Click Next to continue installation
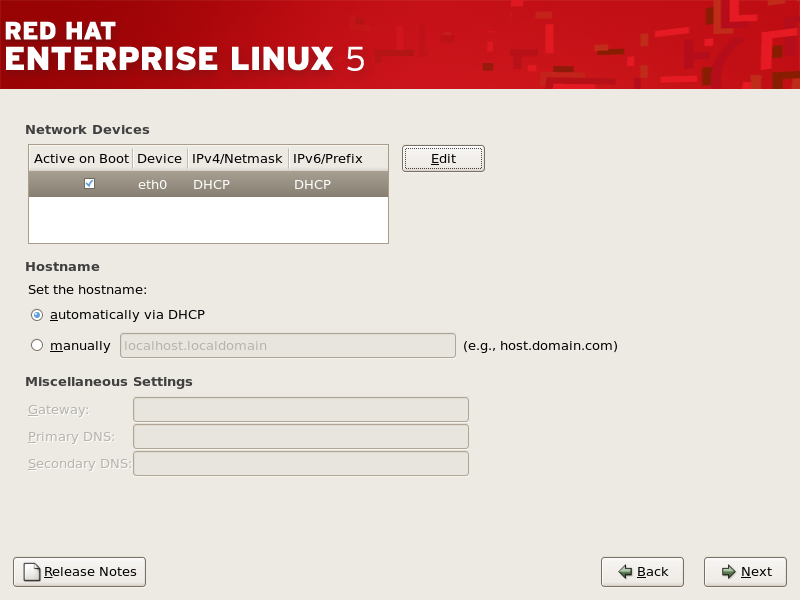 pyautogui.click(x=745, y=572)
